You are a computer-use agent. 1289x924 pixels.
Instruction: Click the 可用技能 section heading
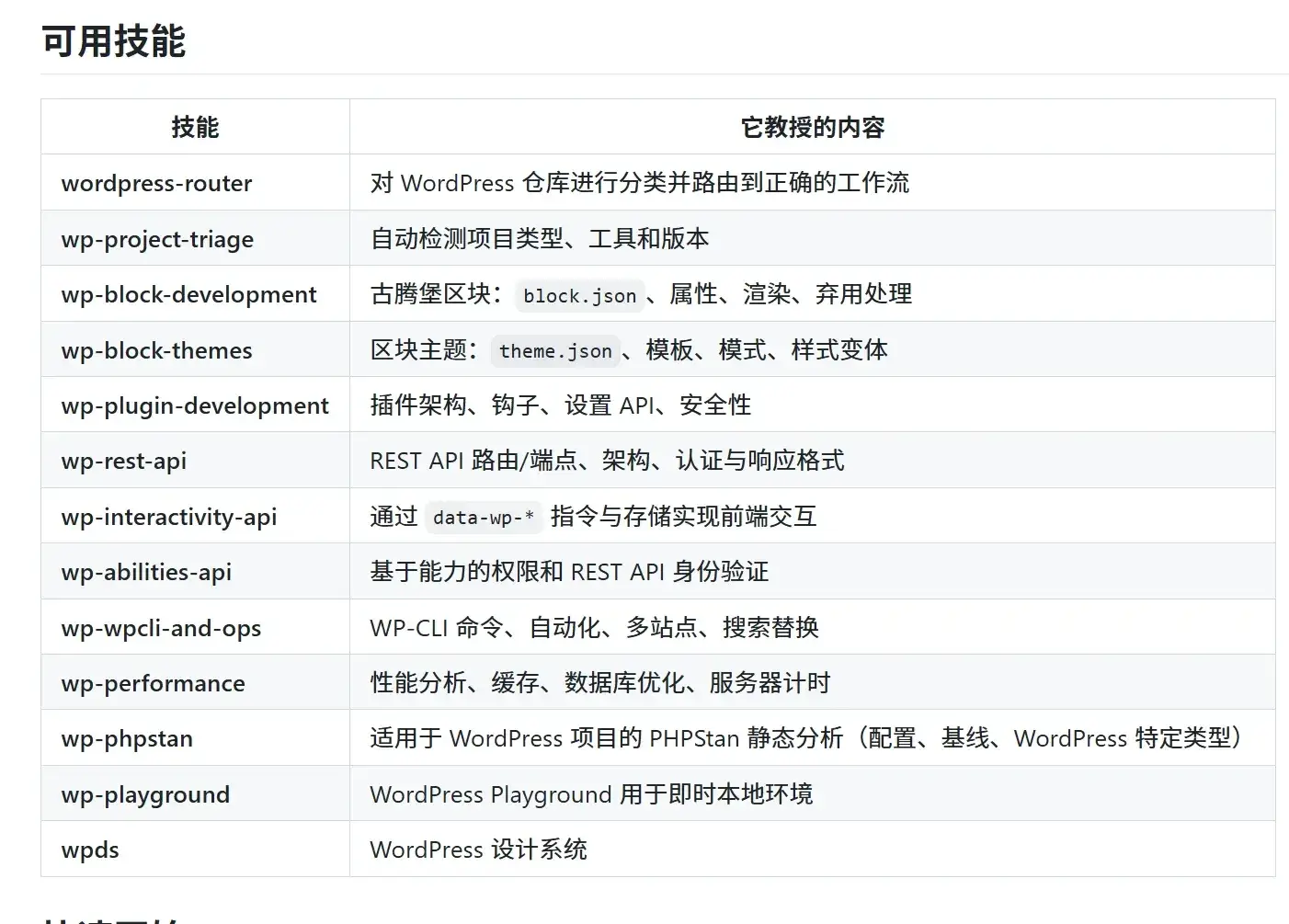coord(114,42)
